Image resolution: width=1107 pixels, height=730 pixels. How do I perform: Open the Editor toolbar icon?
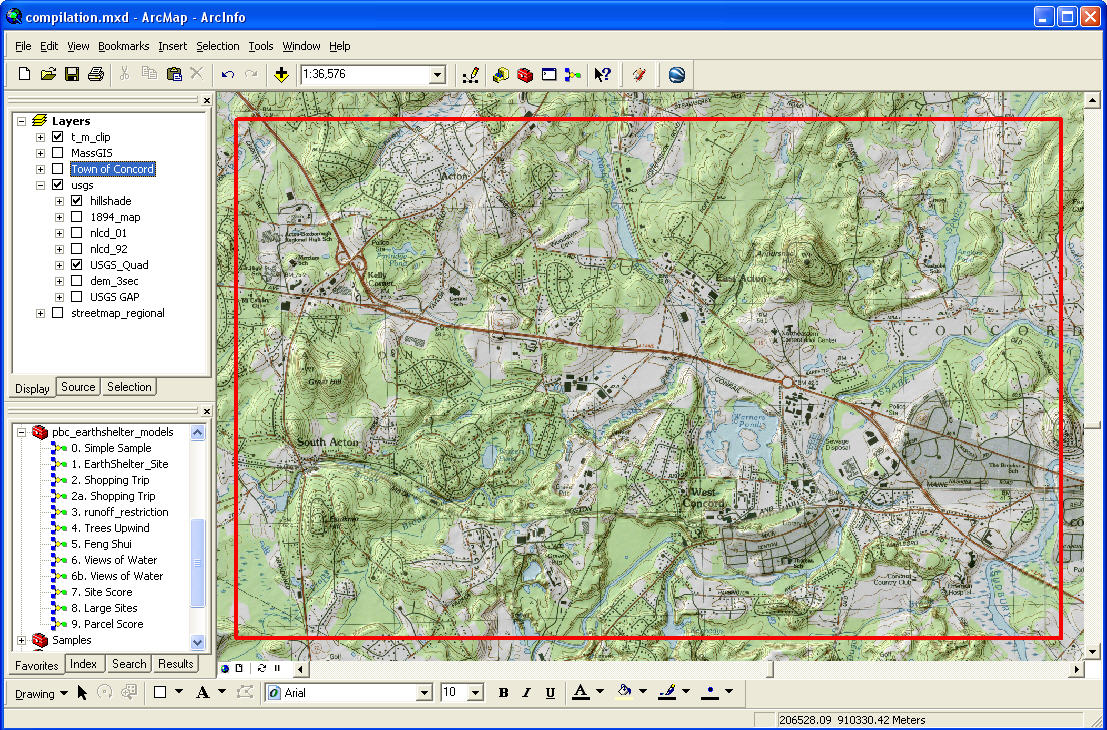(471, 74)
